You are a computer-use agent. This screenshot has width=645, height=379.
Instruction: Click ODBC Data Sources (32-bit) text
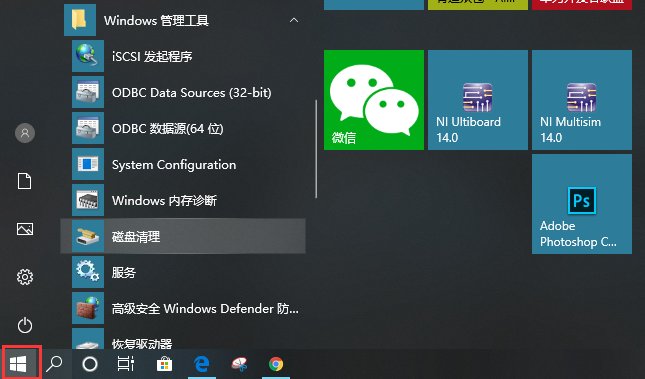click(192, 93)
